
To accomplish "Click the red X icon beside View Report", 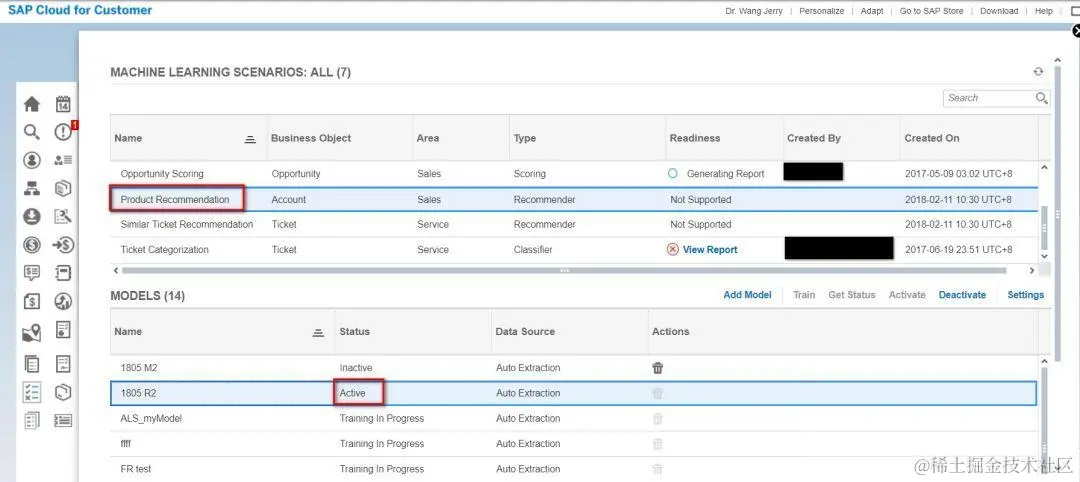I will (673, 249).
